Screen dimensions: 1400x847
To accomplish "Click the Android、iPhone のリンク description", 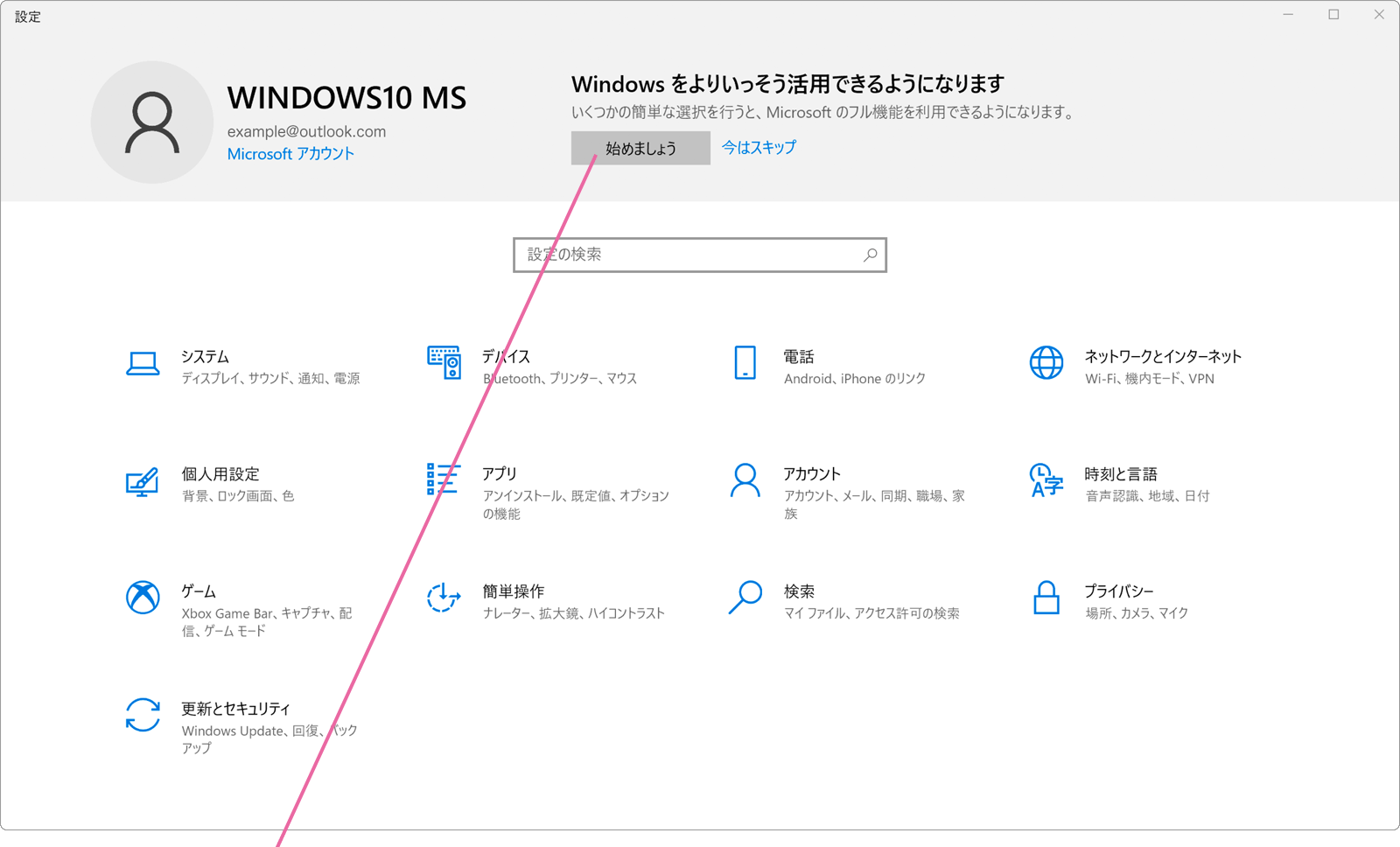I will [x=855, y=378].
